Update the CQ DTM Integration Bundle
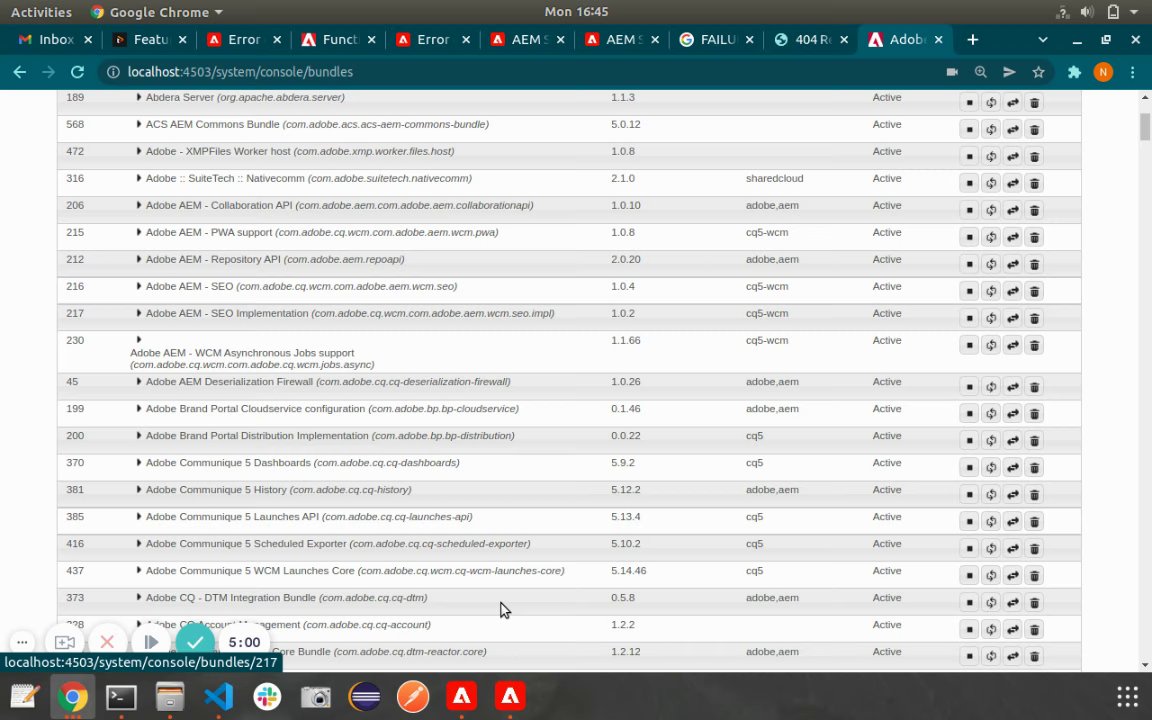This screenshot has height=720, width=1152. (1012, 602)
